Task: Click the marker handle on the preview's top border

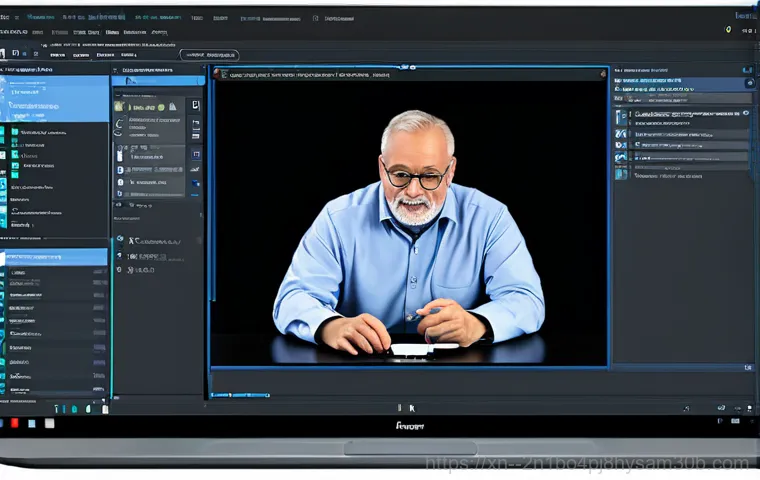Action: coord(407,67)
